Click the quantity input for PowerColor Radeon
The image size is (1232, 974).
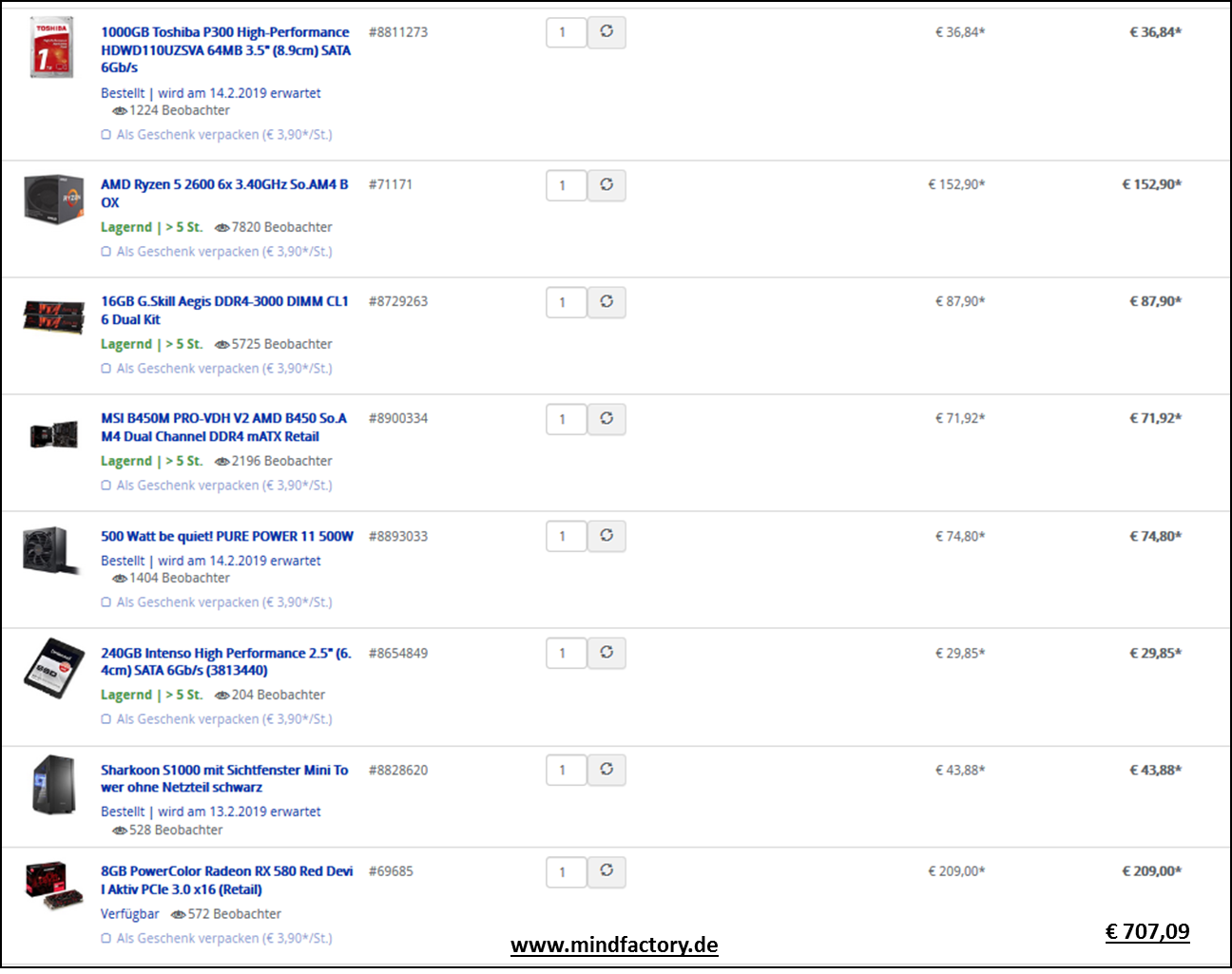567,871
